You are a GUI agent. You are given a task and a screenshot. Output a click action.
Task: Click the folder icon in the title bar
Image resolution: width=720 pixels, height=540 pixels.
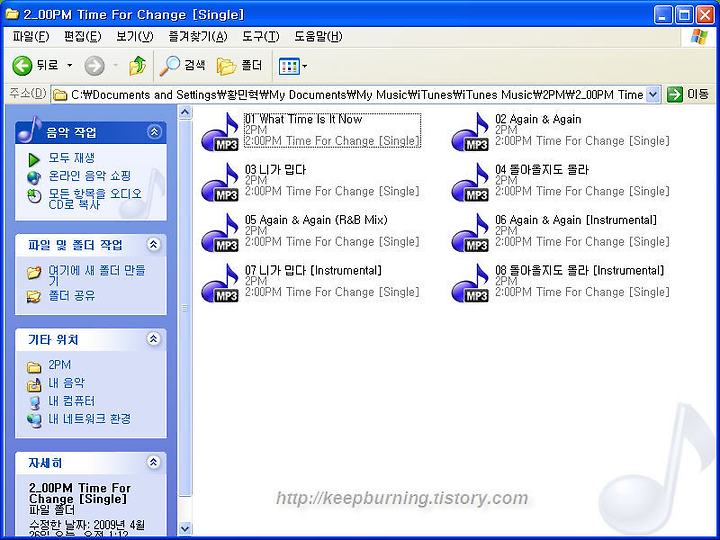pos(12,14)
